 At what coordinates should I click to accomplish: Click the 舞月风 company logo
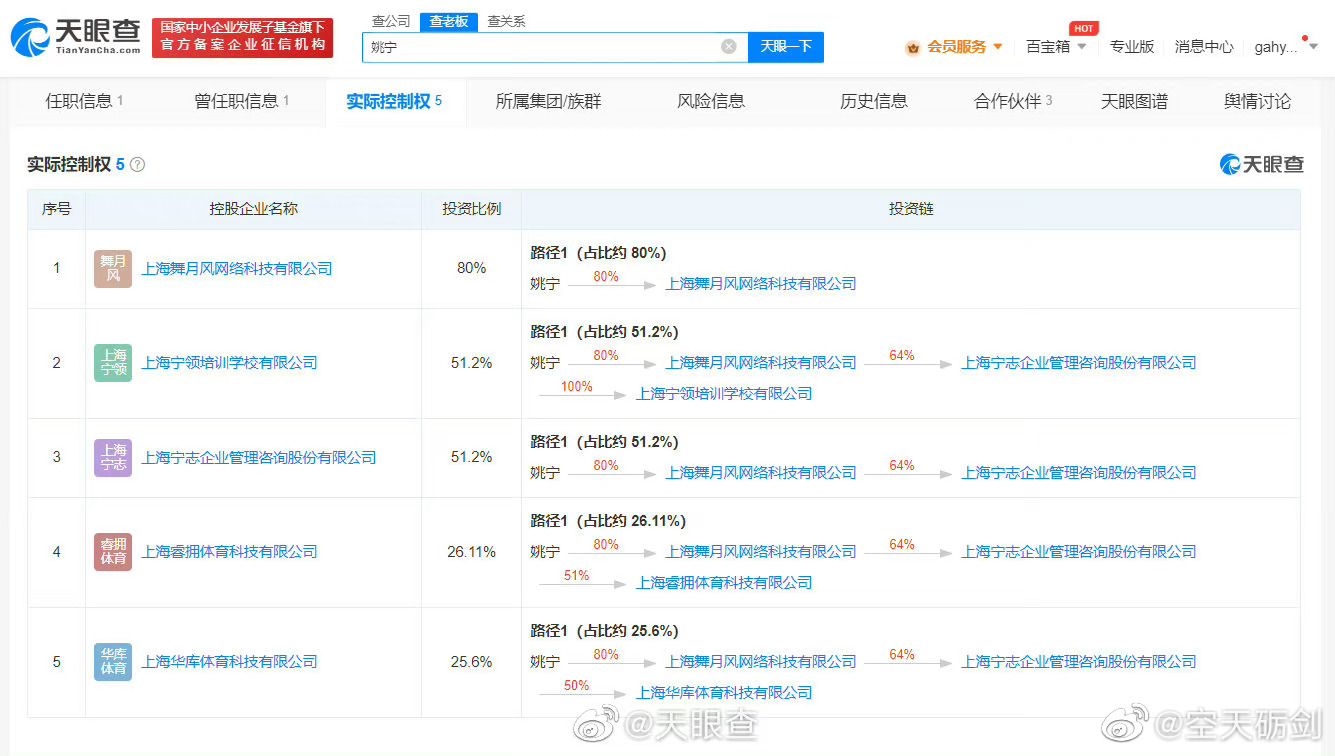[x=113, y=269]
